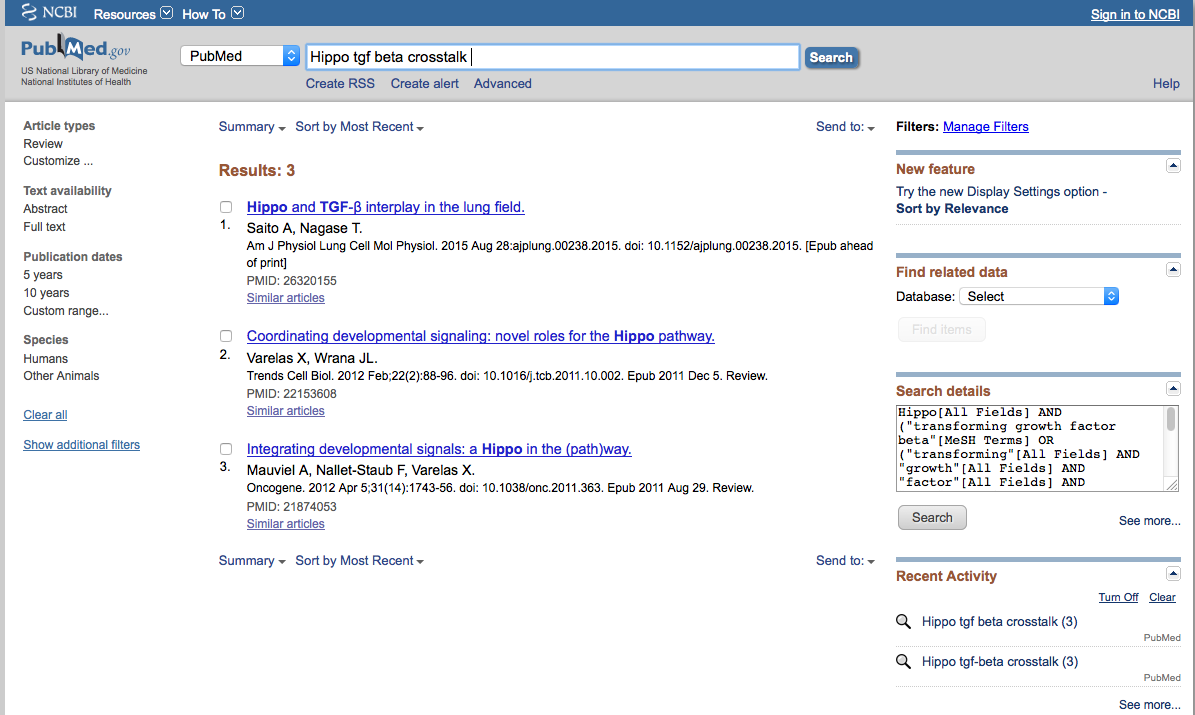Viewport: 1195px width, 715px height.
Task: Click the disabled Find items button
Action: (x=941, y=329)
